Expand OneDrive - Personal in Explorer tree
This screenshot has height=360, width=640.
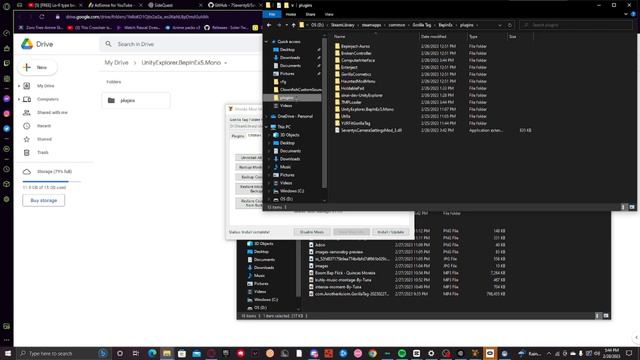pyautogui.click(x=267, y=116)
